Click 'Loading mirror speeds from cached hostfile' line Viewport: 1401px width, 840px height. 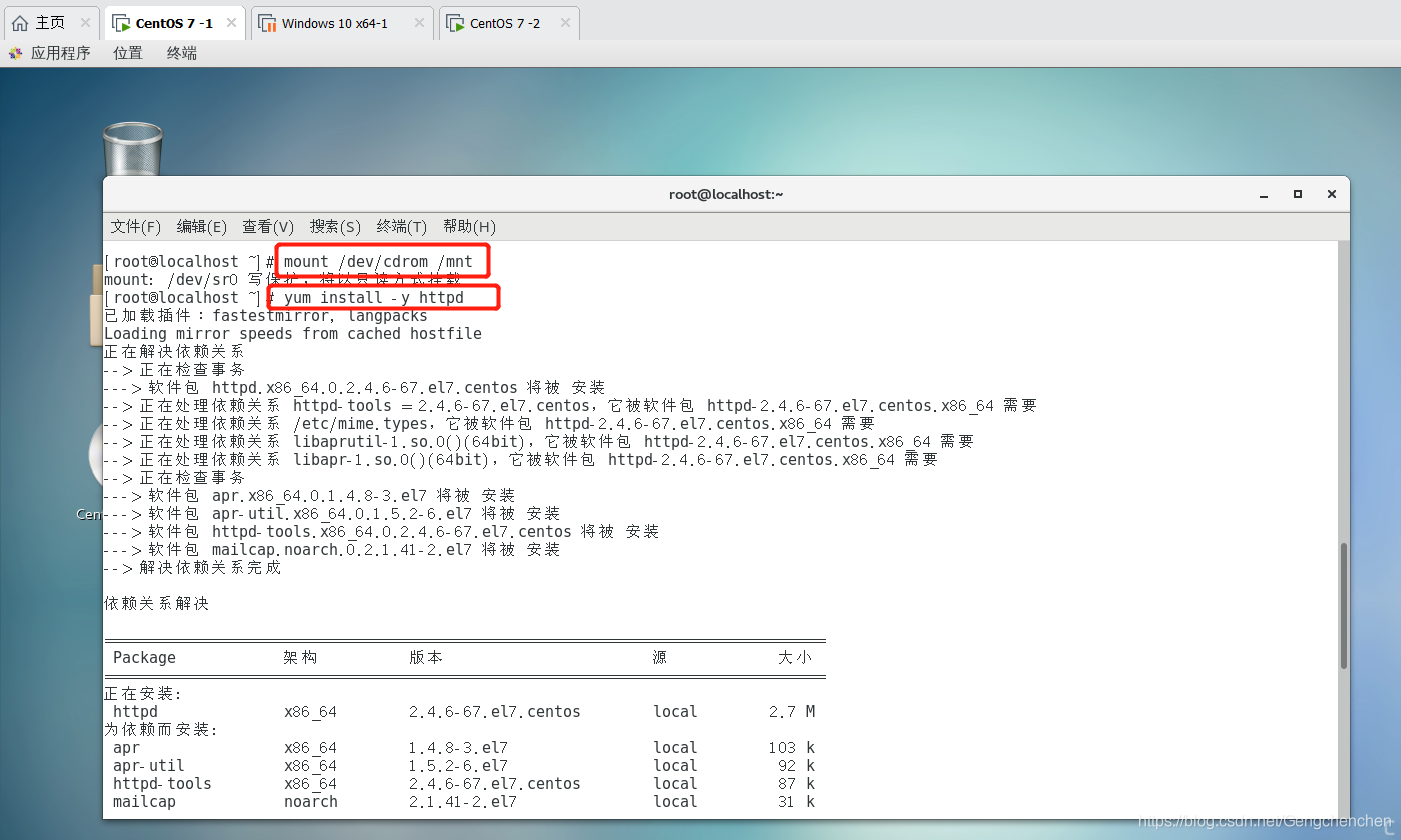[x=293, y=334]
